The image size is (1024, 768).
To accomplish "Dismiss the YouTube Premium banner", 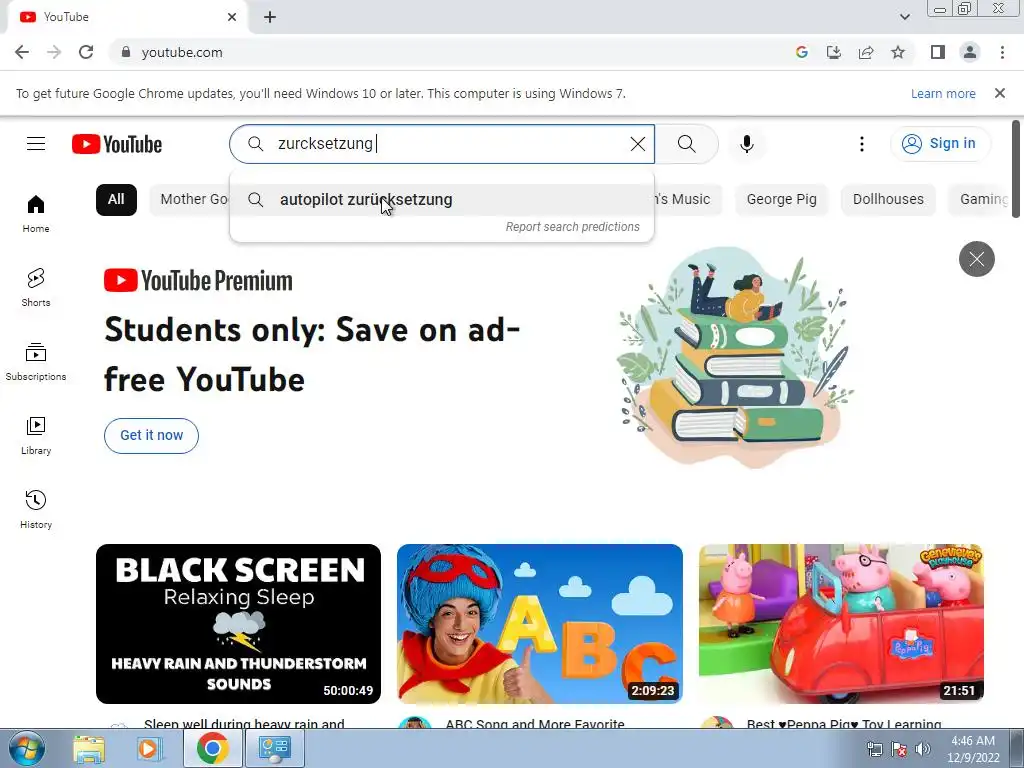I will tap(976, 259).
